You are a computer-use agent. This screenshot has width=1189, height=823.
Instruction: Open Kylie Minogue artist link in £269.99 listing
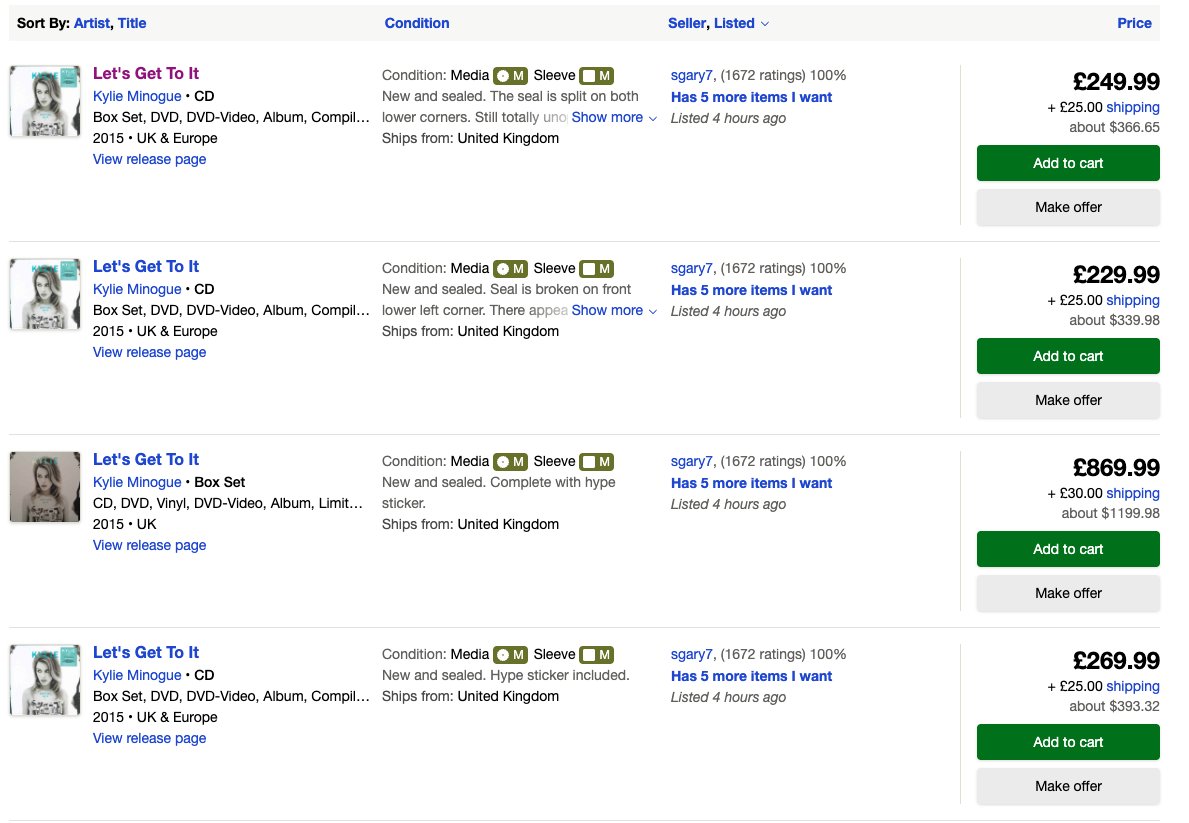coord(136,675)
